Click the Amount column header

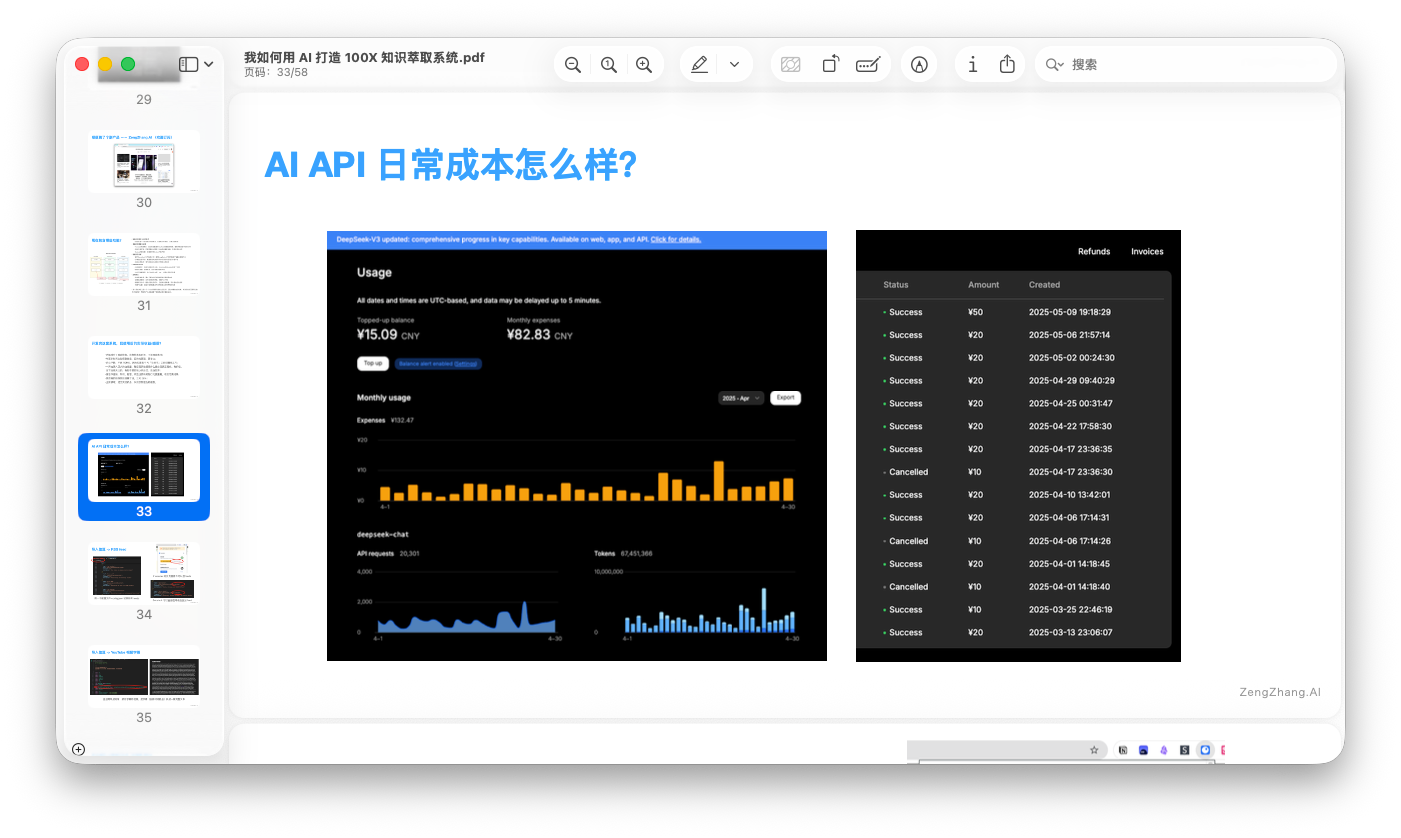pos(984,285)
